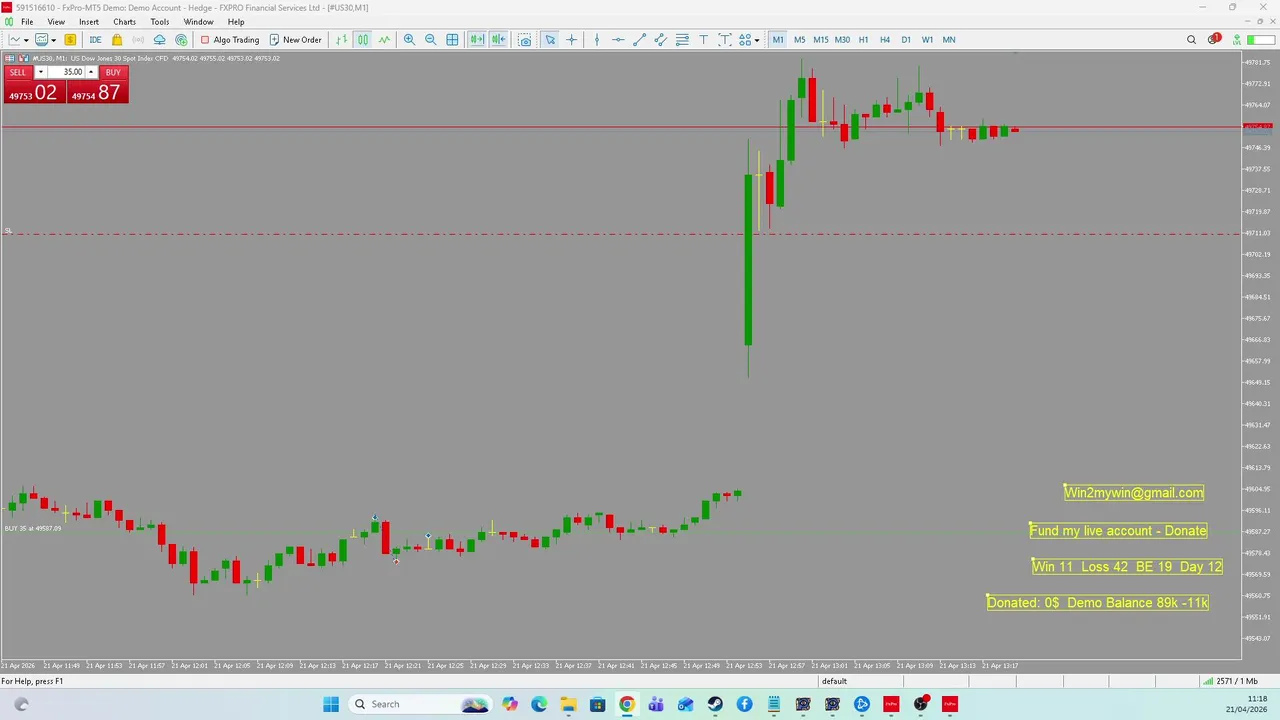The width and height of the screenshot is (1280, 720).
Task: Switch chart to bar chart view
Action: tap(341, 40)
